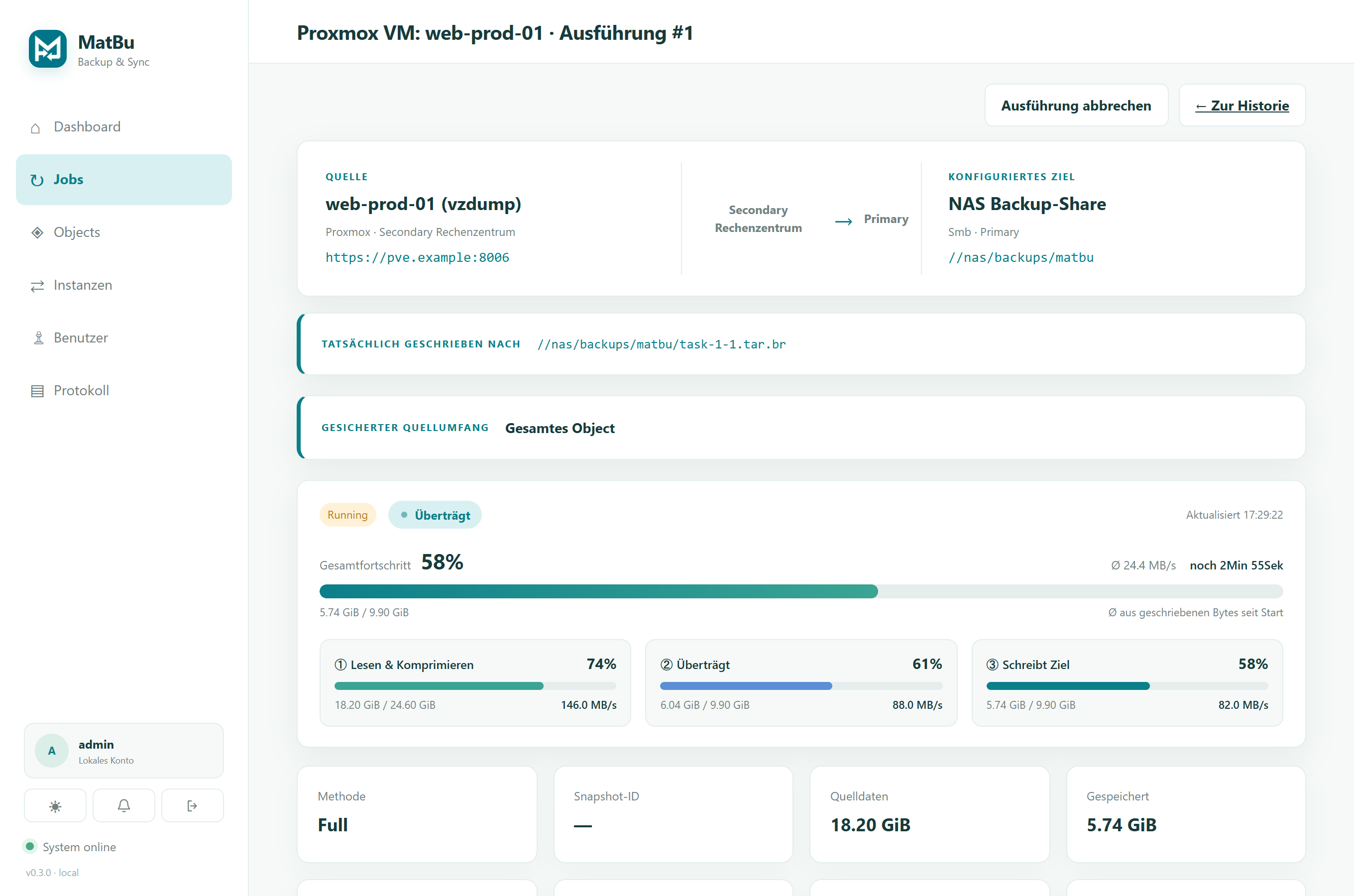
Task: Click the Snapshot-ID card
Action: [x=673, y=814]
